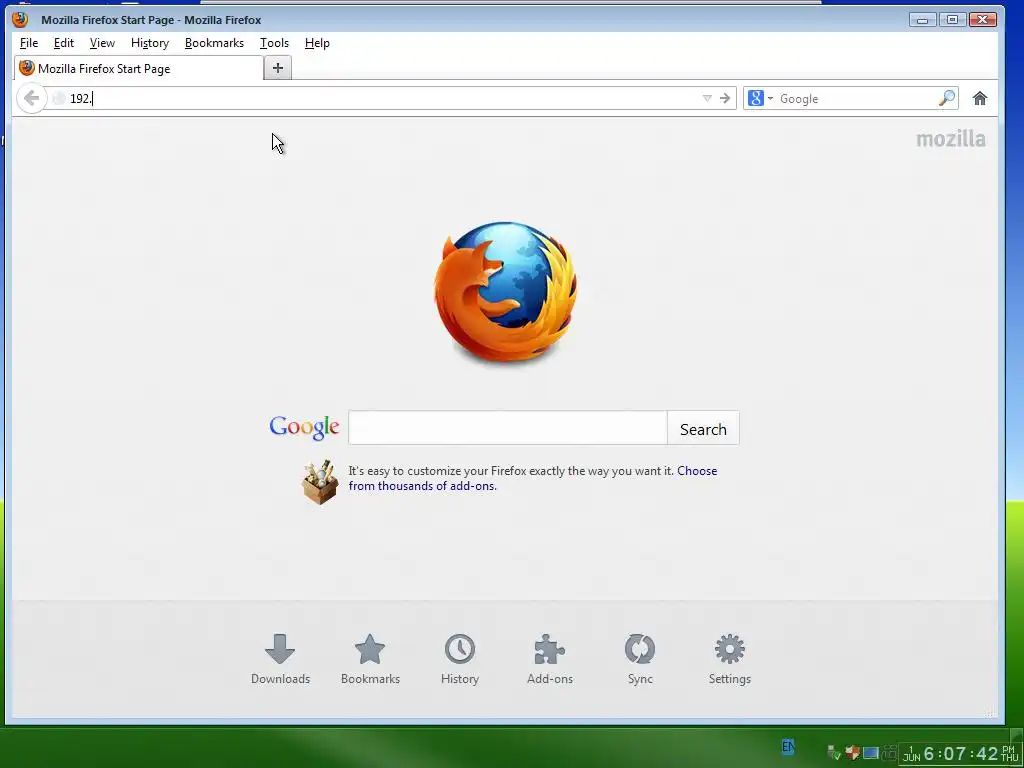Open the Google search engine selector
The height and width of the screenshot is (768, 1024).
[x=760, y=98]
